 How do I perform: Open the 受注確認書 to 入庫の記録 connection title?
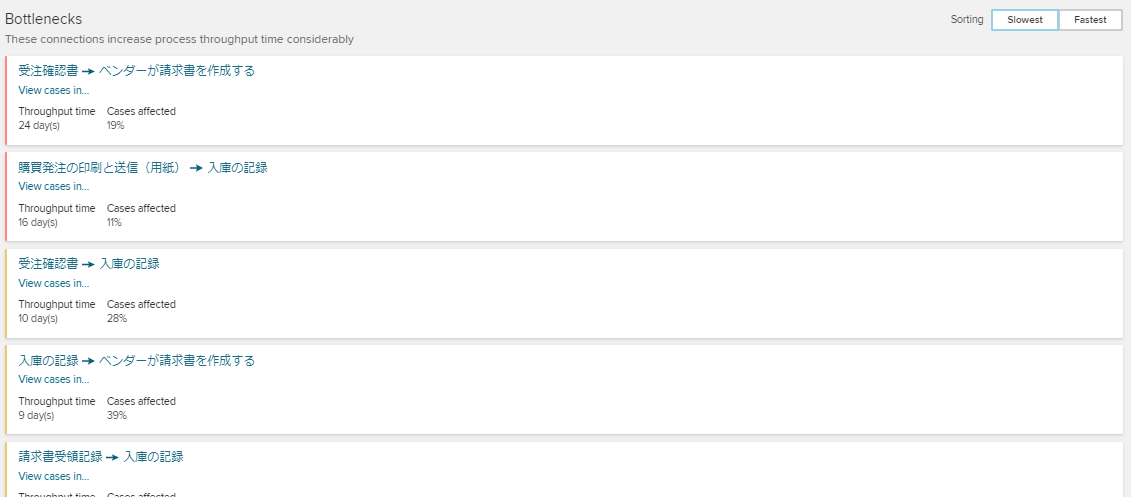click(x=89, y=264)
